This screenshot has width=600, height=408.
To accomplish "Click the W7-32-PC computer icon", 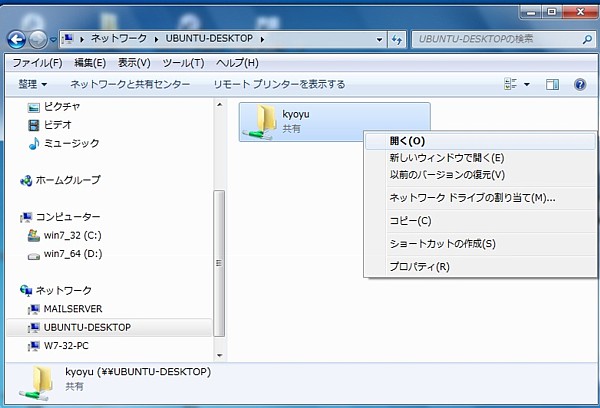I will [x=34, y=346].
